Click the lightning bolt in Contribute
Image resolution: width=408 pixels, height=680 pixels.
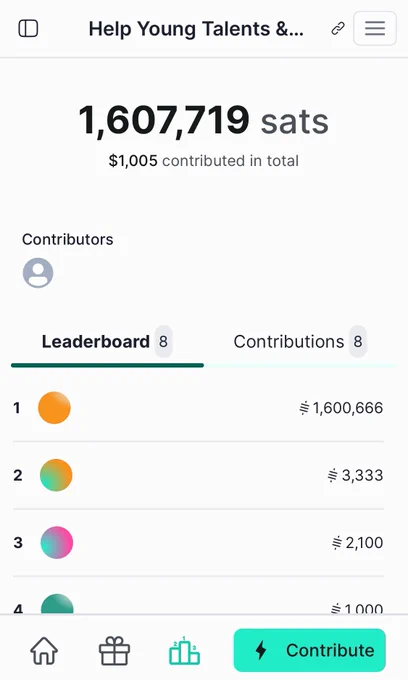(261, 651)
